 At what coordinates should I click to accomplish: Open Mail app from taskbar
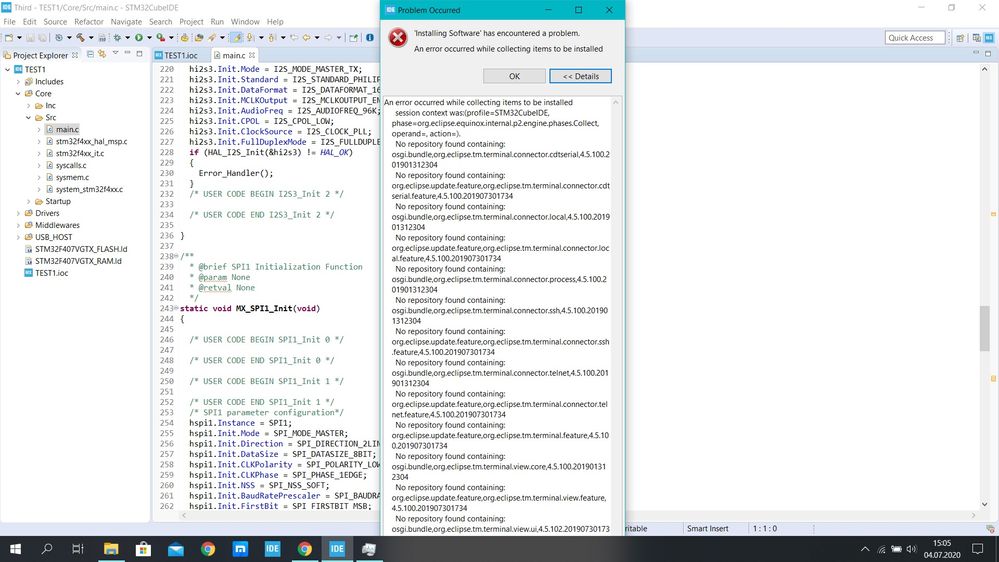point(176,549)
